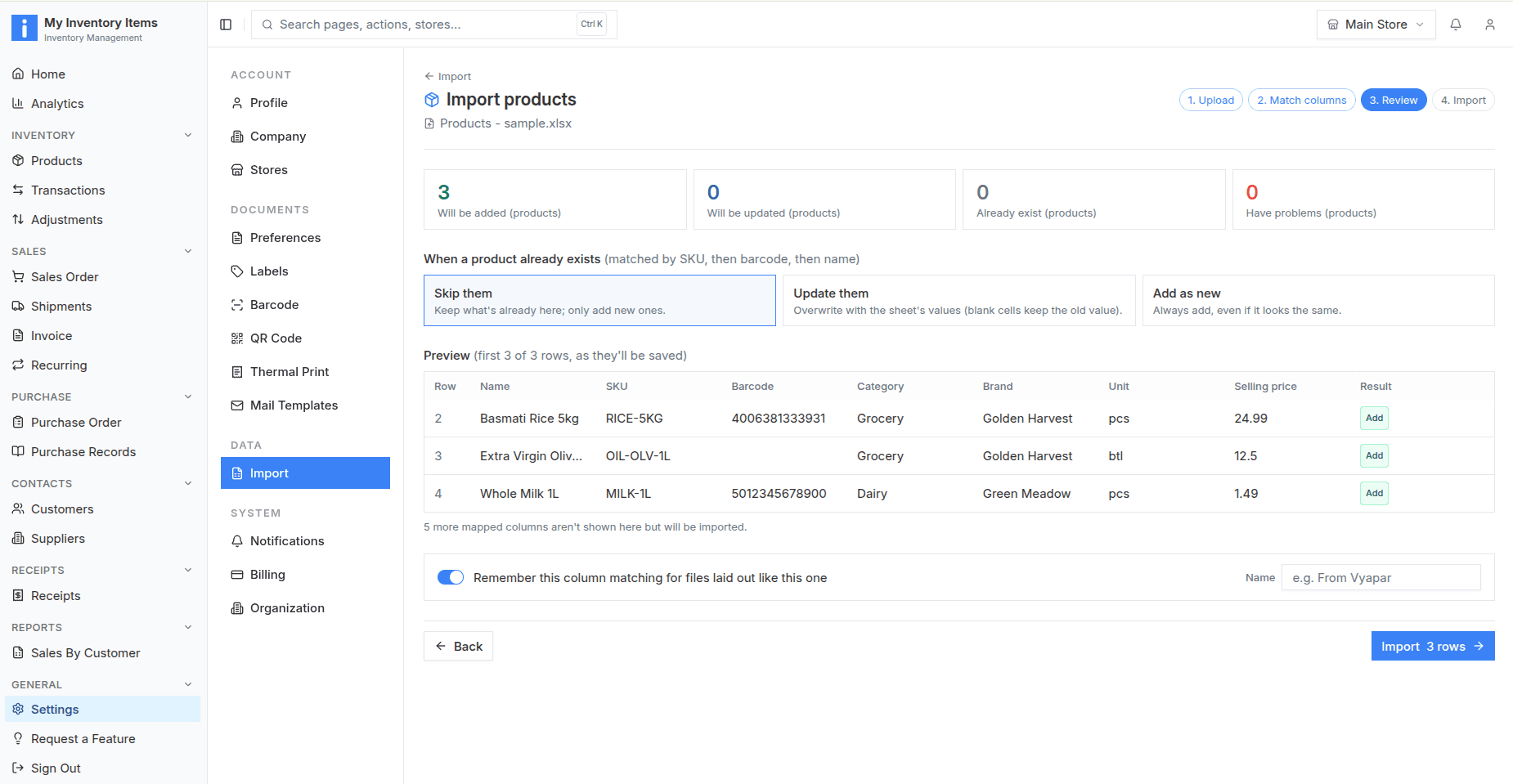Open Shipments in the sidebar
Viewport: 1513px width, 784px height.
point(102,306)
